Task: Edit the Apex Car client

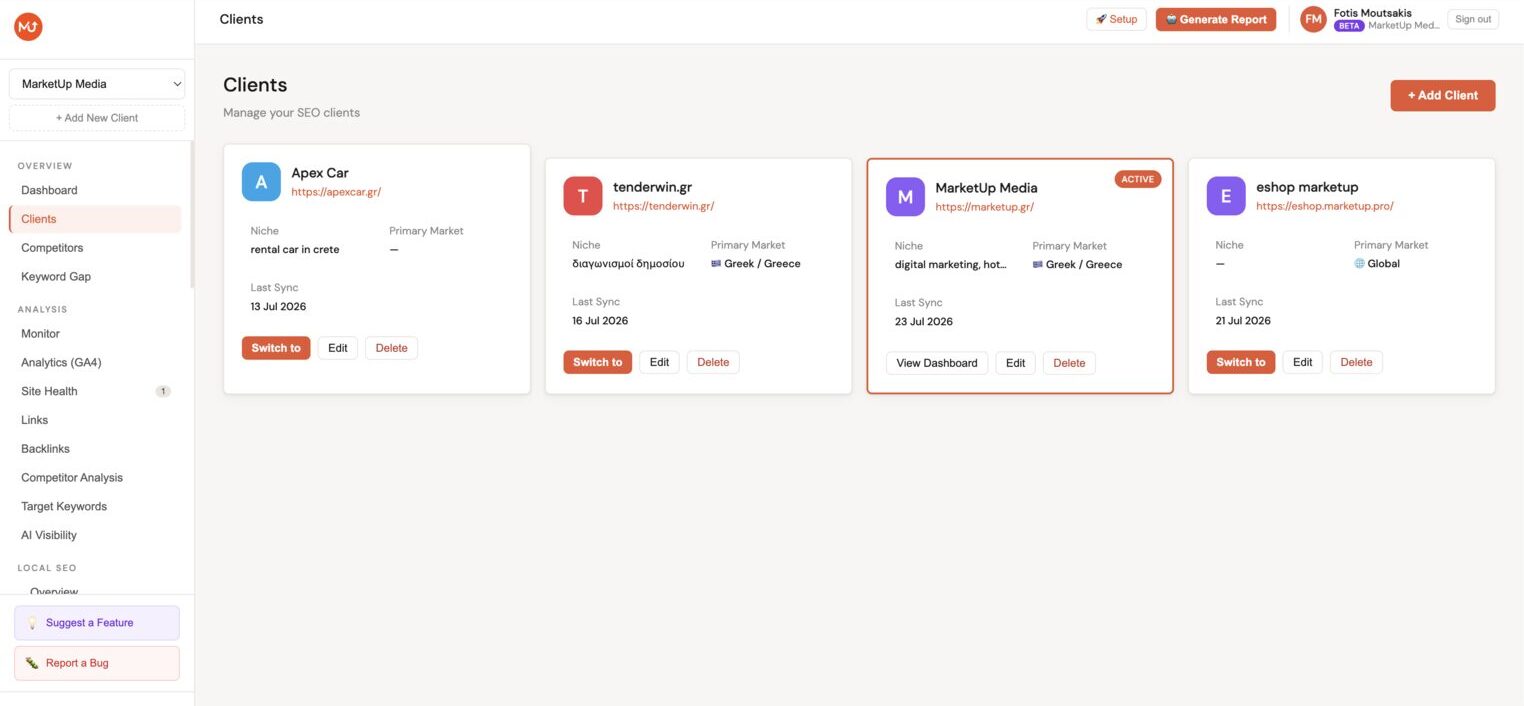Action: tap(338, 348)
